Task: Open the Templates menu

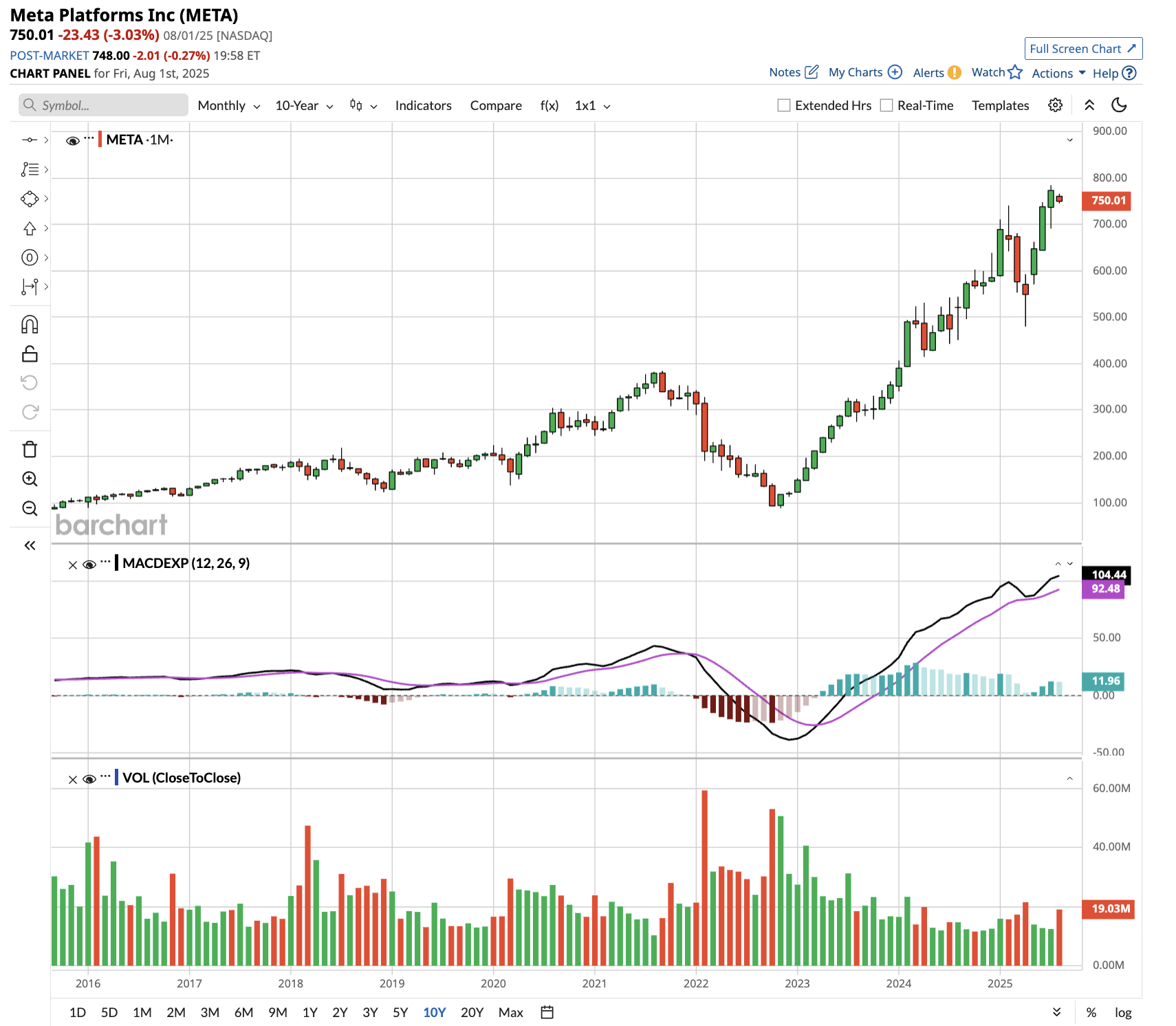Action: coord(1000,105)
